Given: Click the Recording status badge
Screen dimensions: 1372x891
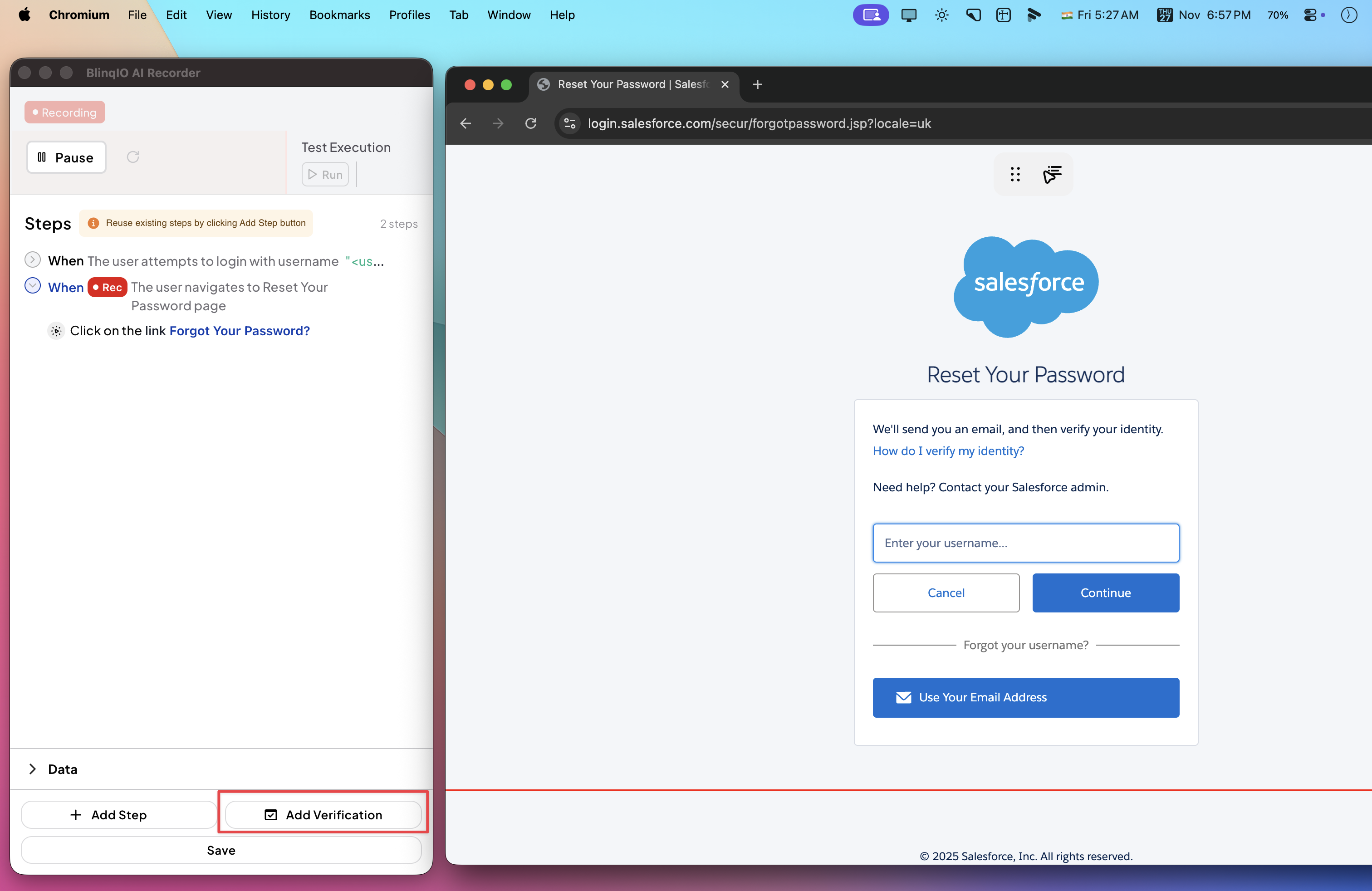Looking at the screenshot, I should click(64, 113).
